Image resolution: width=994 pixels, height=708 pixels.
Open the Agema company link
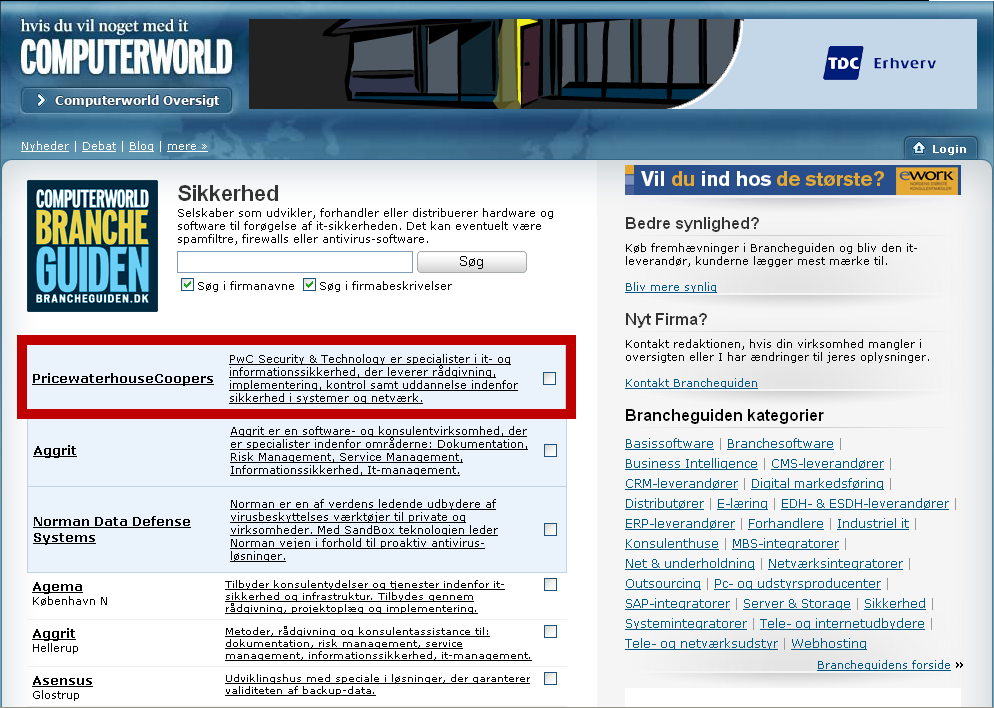(58, 587)
